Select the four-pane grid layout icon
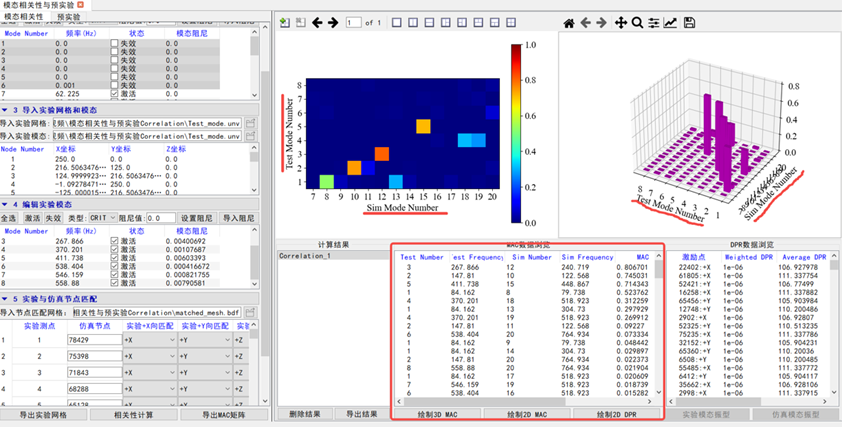The height and width of the screenshot is (427, 842). 511,23
